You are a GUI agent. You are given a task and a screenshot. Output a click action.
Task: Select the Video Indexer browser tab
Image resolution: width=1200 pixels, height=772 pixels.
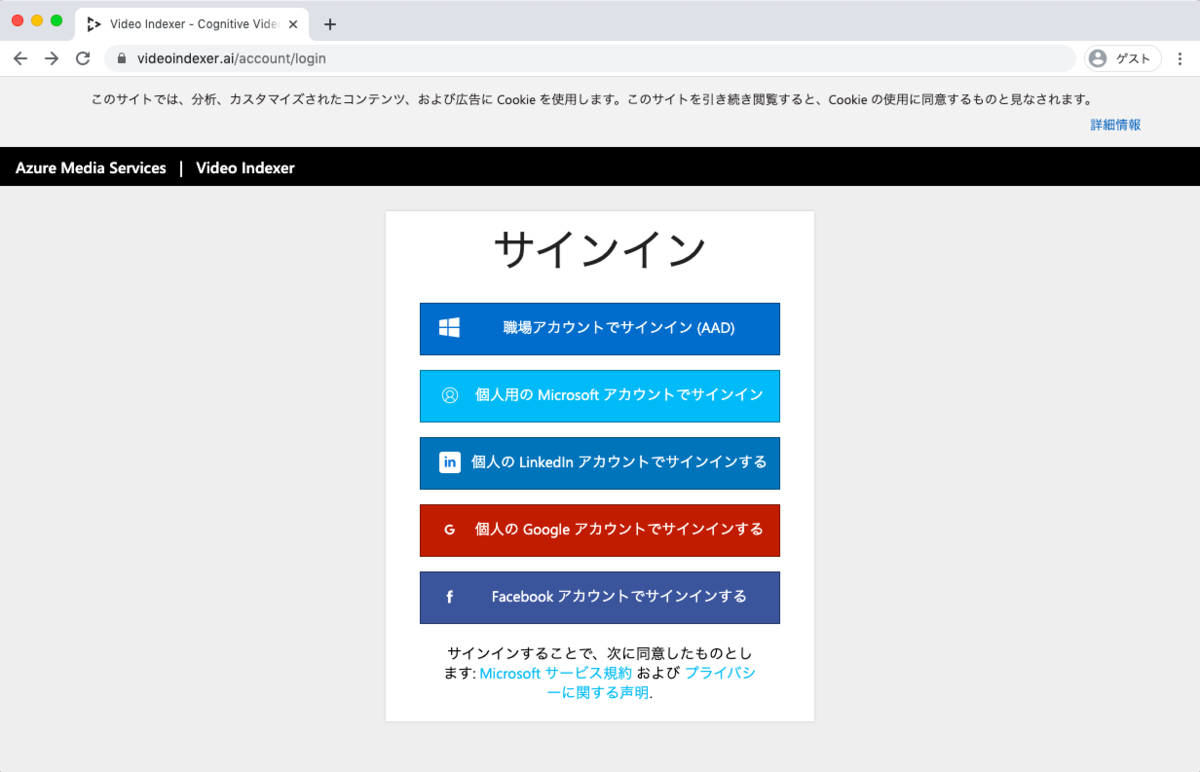192,24
